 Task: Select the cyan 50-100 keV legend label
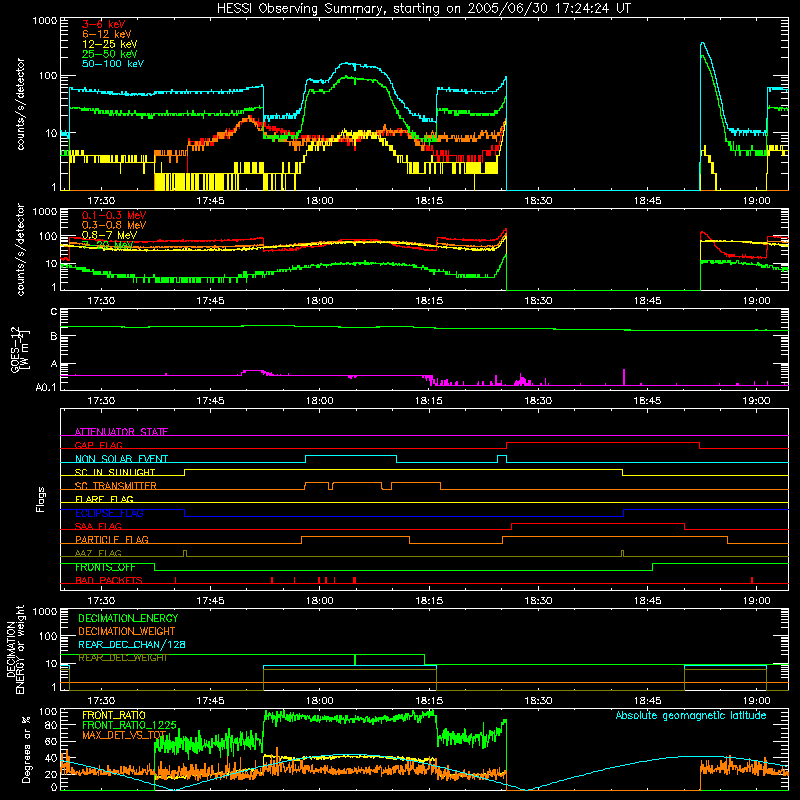[x=113, y=64]
